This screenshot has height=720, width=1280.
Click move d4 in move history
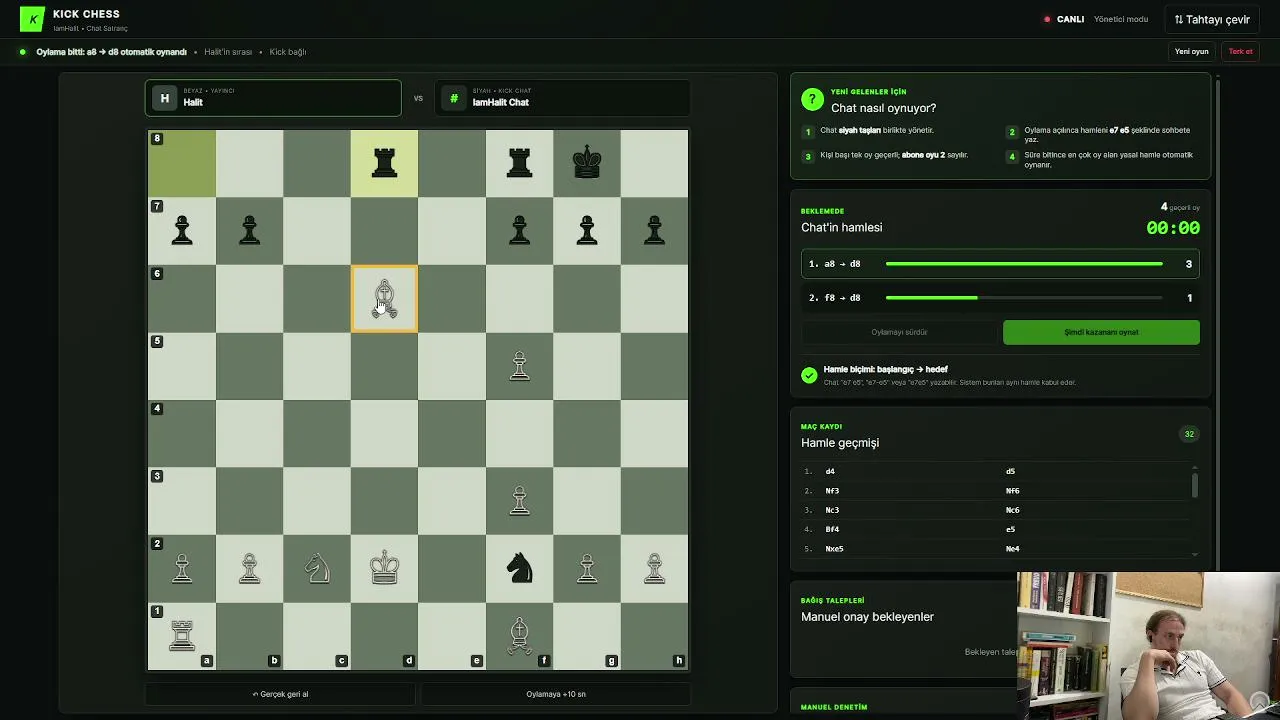coord(830,471)
